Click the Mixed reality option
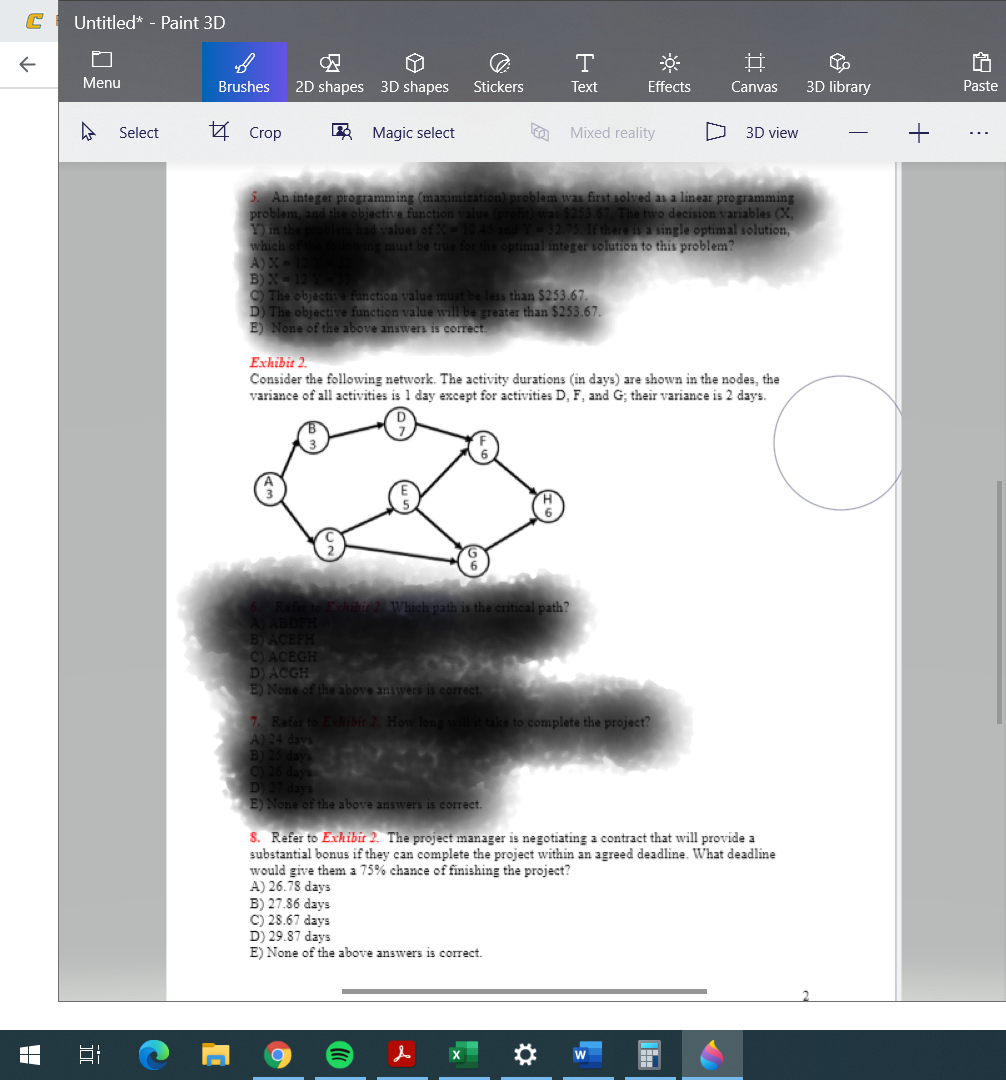Image resolution: width=1006 pixels, height=1080 pixels. (x=593, y=132)
